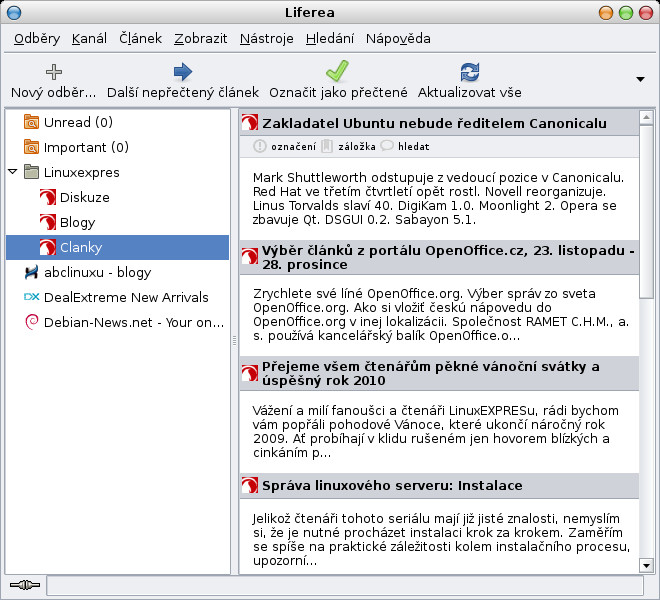Open Správa linuxového serveru: Instalace article
The width and height of the screenshot is (660, 600).
392,485
